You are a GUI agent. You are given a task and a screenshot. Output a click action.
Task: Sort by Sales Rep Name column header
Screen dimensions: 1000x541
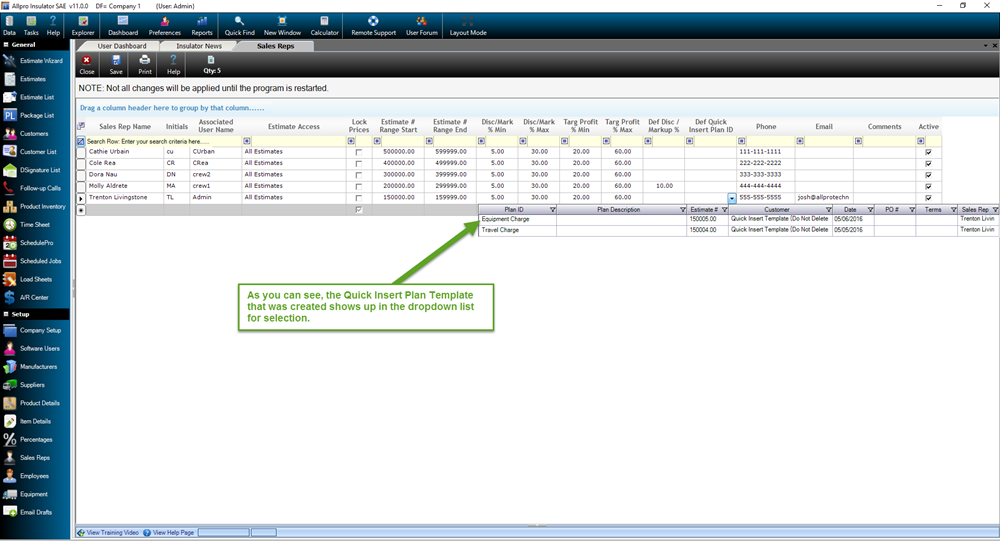125,126
